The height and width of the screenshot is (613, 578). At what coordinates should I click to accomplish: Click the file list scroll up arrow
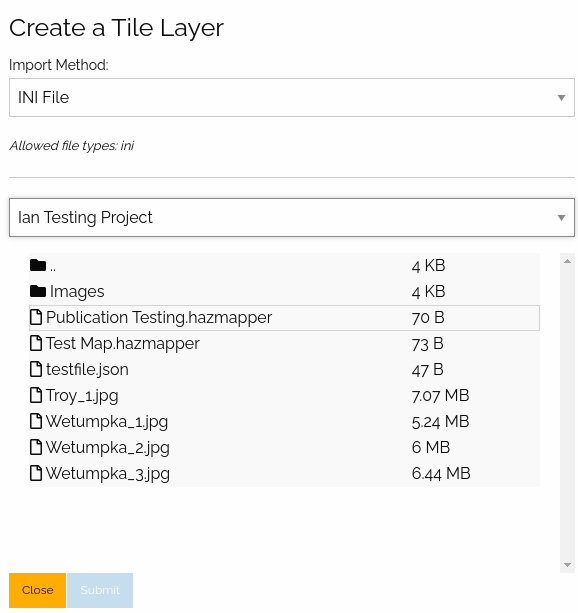(567, 261)
